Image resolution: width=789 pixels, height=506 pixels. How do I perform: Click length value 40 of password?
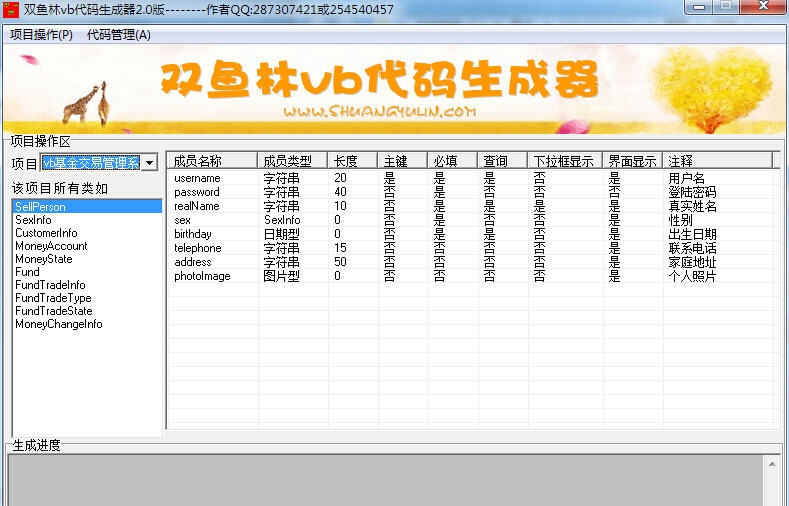pyautogui.click(x=340, y=192)
